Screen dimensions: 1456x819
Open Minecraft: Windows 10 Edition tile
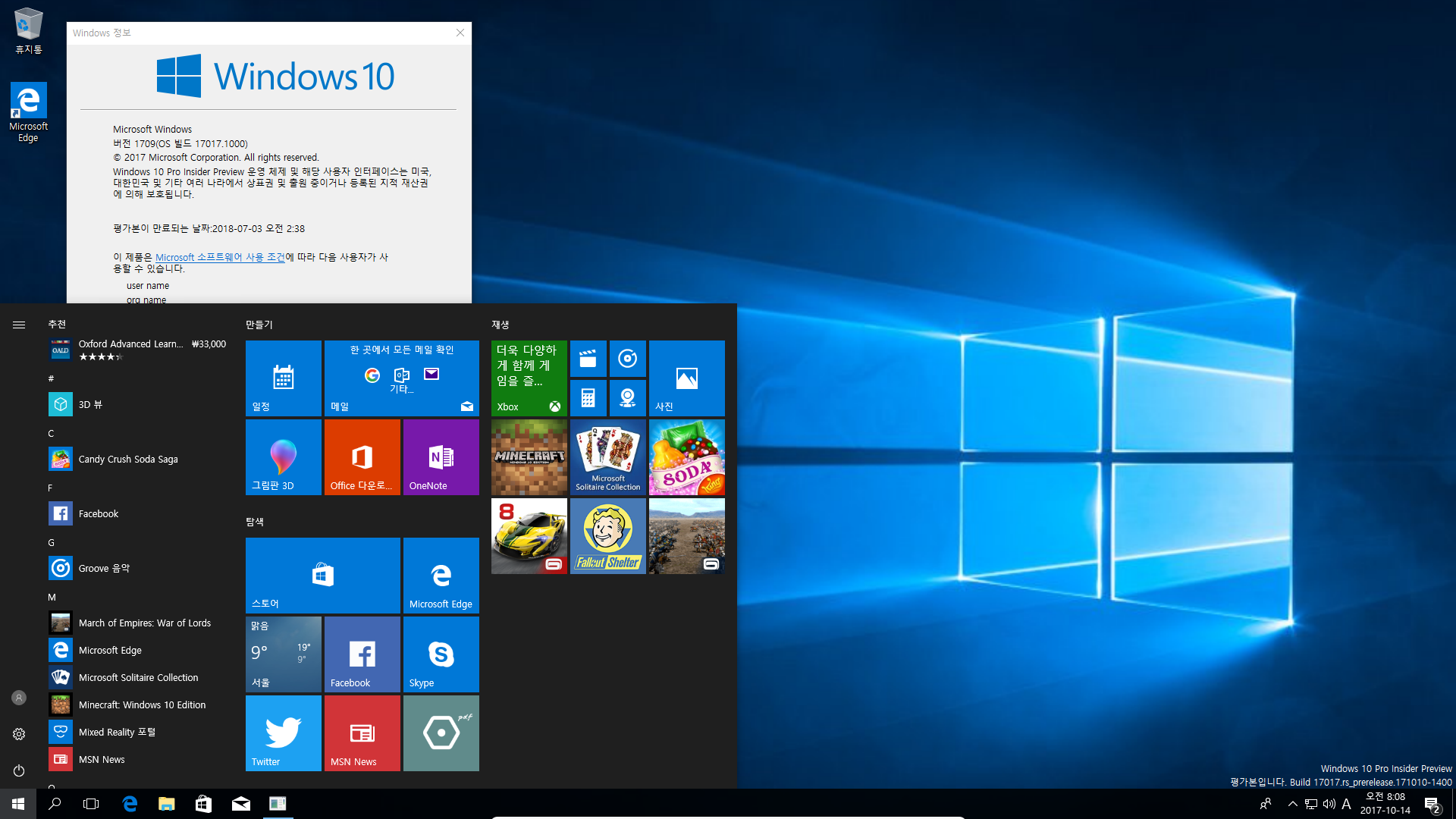click(x=528, y=456)
